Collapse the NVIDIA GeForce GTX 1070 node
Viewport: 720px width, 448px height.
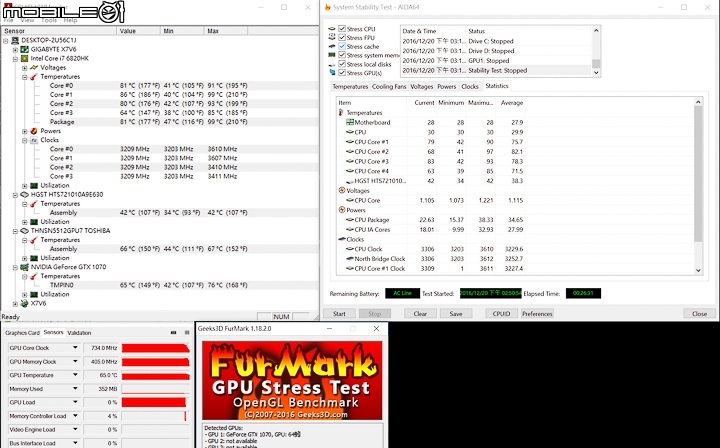[x=15, y=267]
